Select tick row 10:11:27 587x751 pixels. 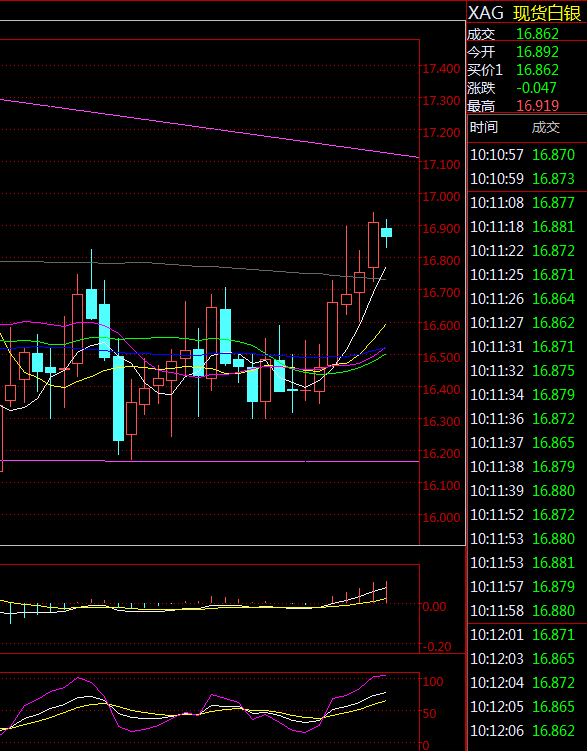tap(527, 323)
